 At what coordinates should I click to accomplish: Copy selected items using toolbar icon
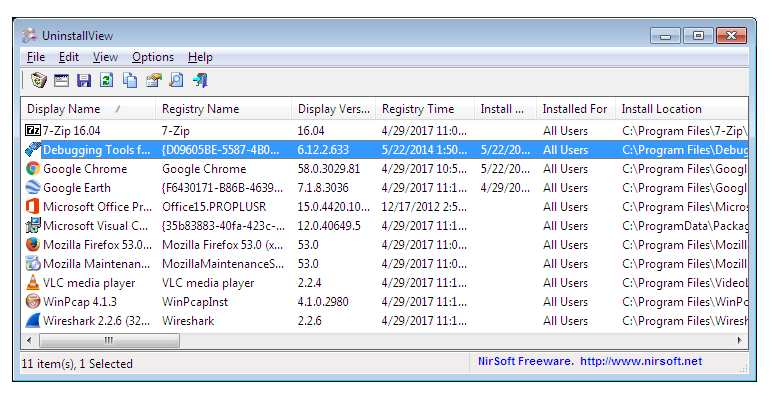[130, 80]
